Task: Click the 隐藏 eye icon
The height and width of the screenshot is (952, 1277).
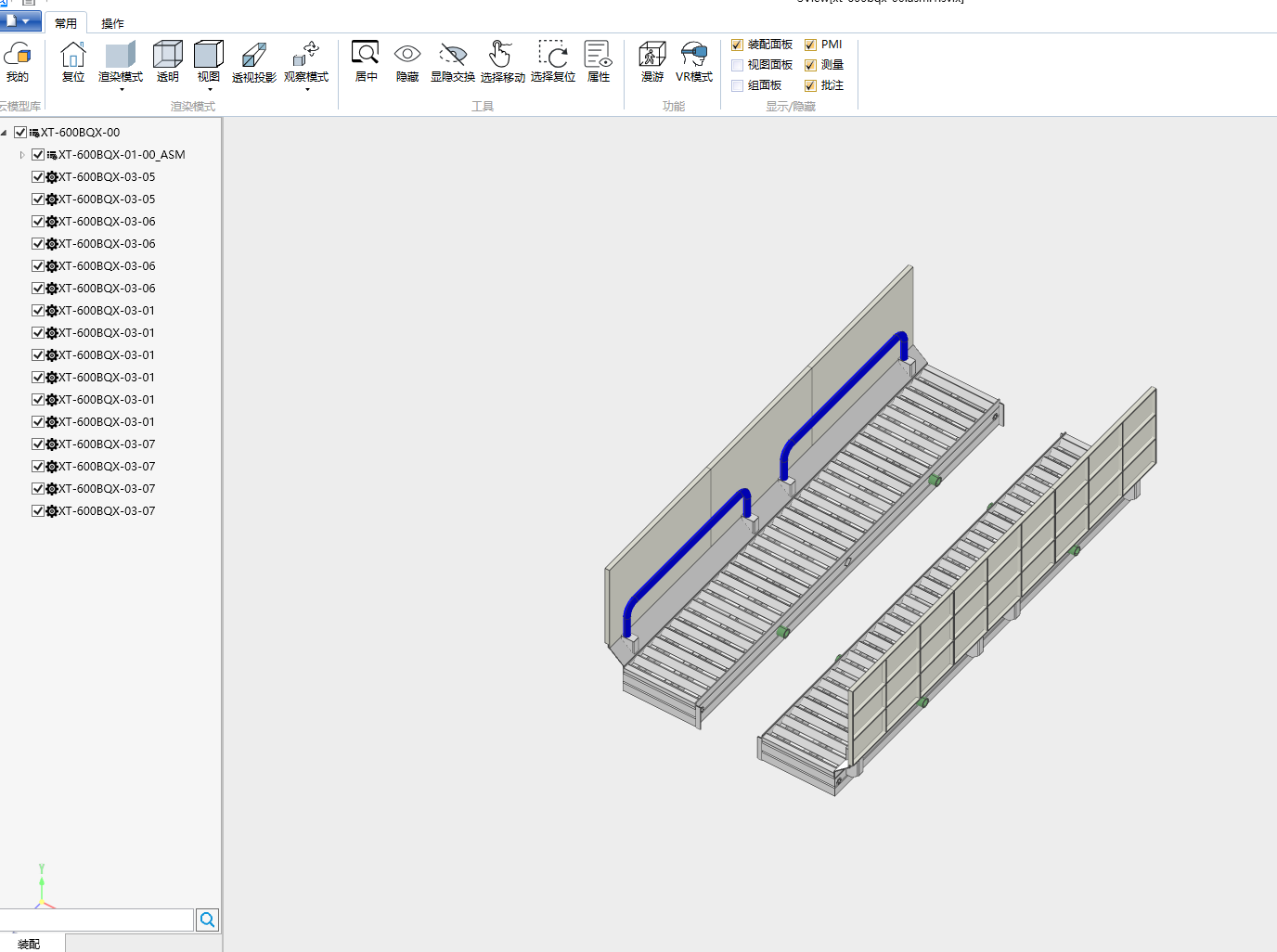Action: pos(407,54)
